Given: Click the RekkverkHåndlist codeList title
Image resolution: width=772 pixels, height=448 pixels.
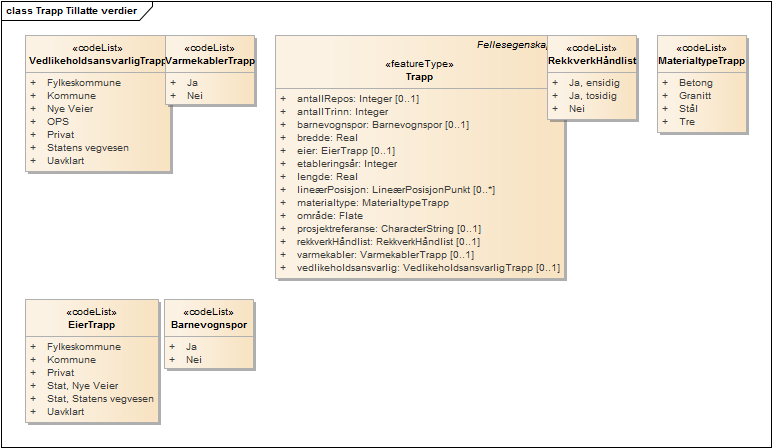Looking at the screenshot, I should (592, 61).
